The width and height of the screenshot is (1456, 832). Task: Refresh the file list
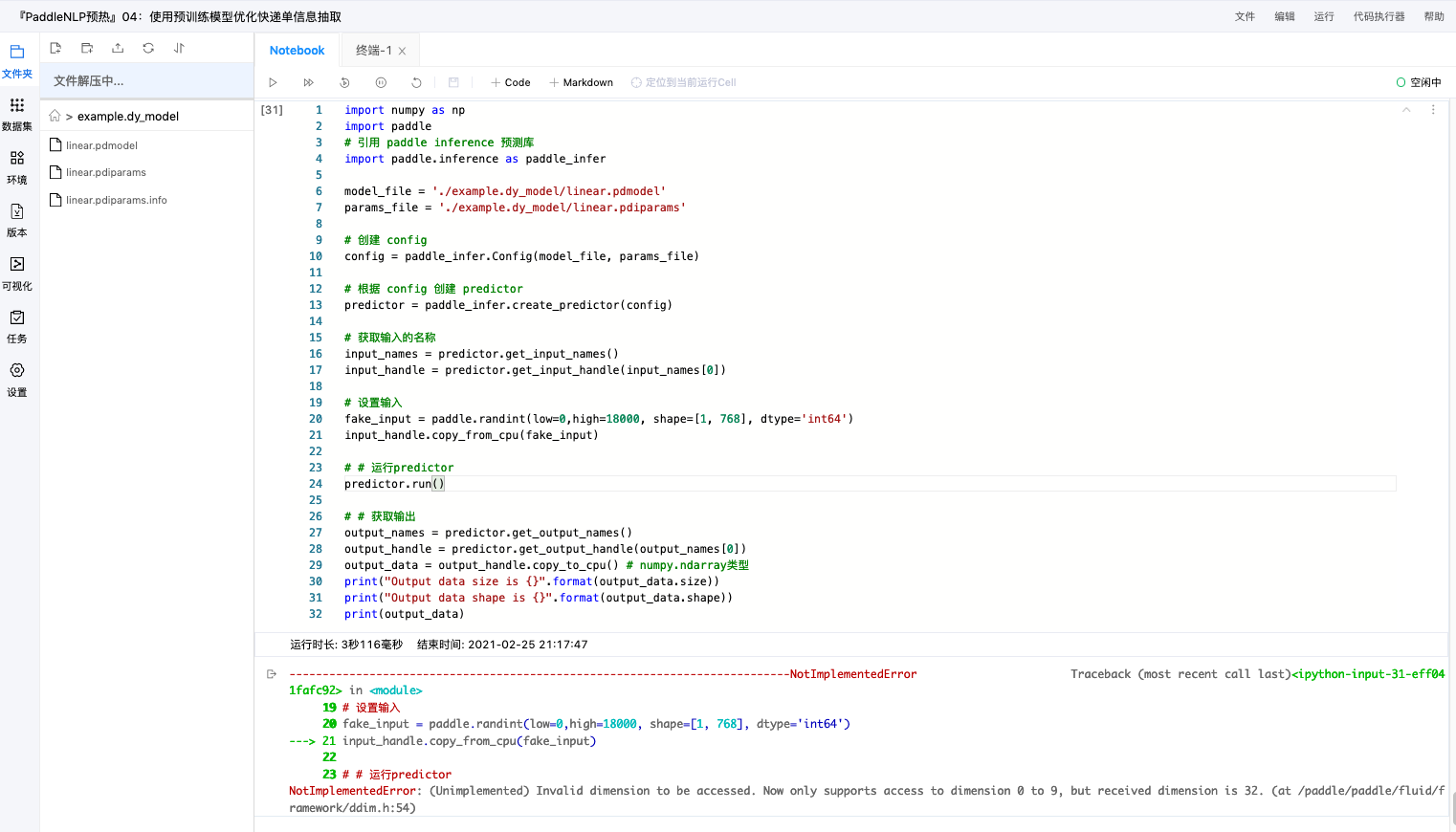[x=147, y=47]
